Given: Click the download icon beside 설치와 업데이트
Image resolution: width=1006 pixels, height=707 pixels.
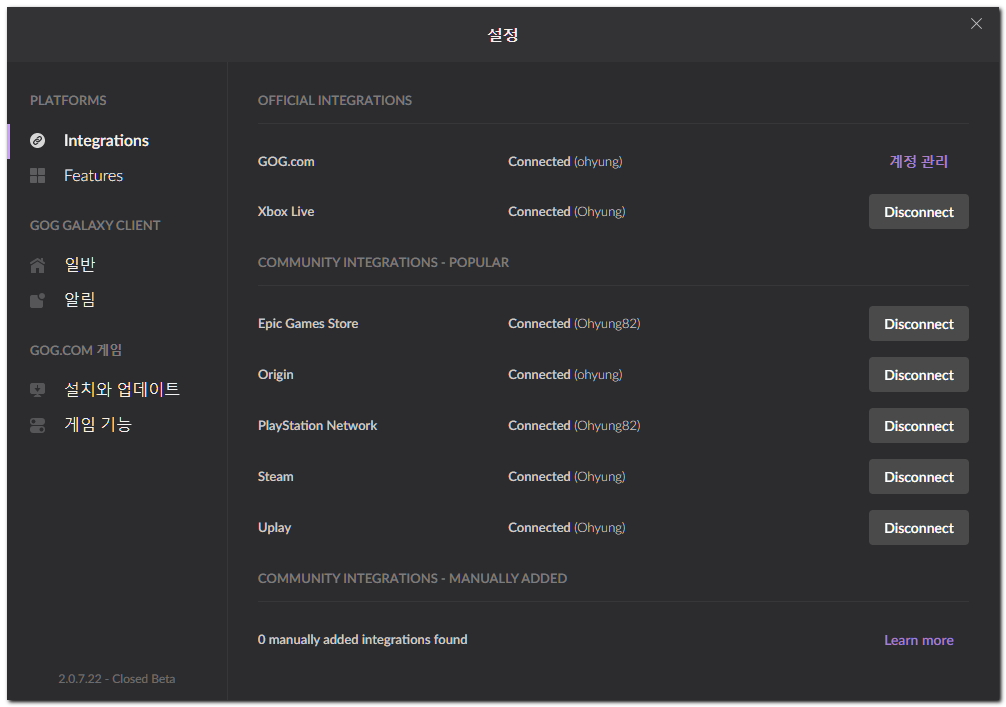Looking at the screenshot, I should (38, 389).
